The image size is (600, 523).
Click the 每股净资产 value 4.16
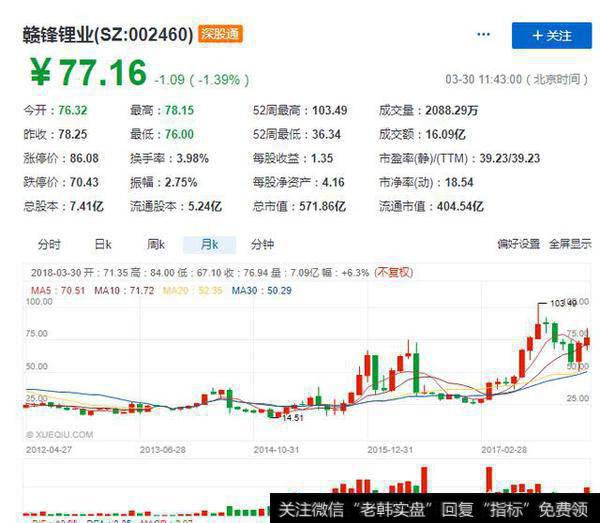click(x=333, y=182)
